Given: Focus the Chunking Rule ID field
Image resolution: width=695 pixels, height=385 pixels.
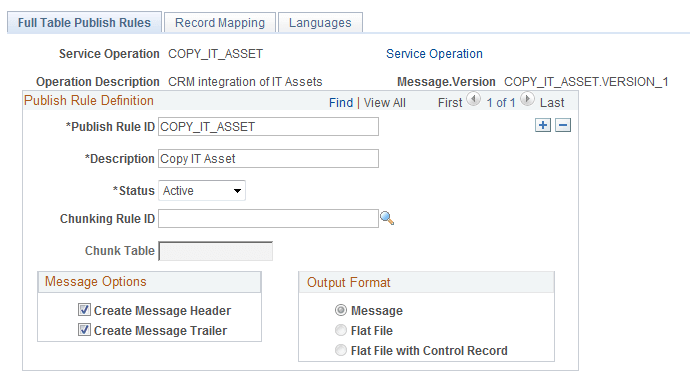Looking at the screenshot, I should coord(268,219).
